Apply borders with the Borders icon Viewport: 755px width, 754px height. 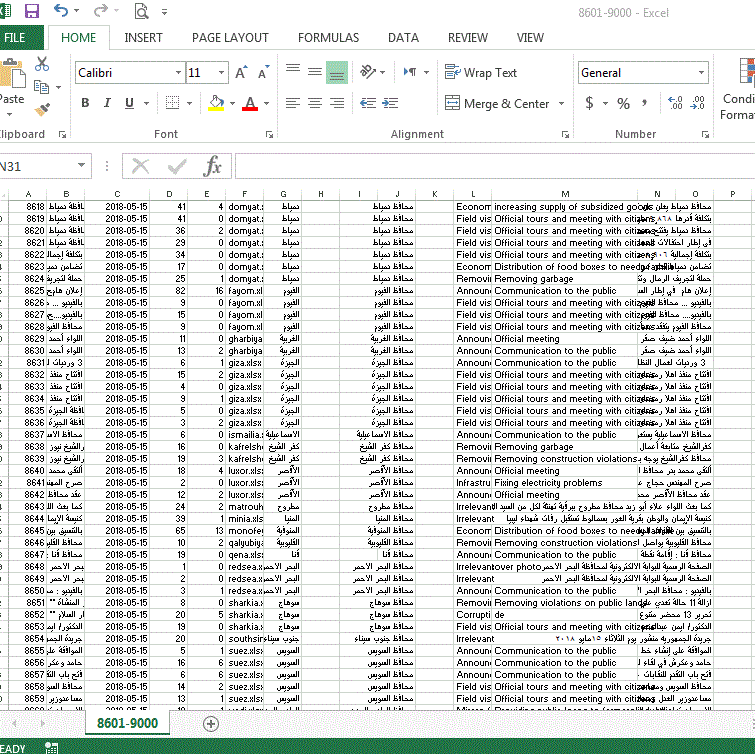pos(172,103)
